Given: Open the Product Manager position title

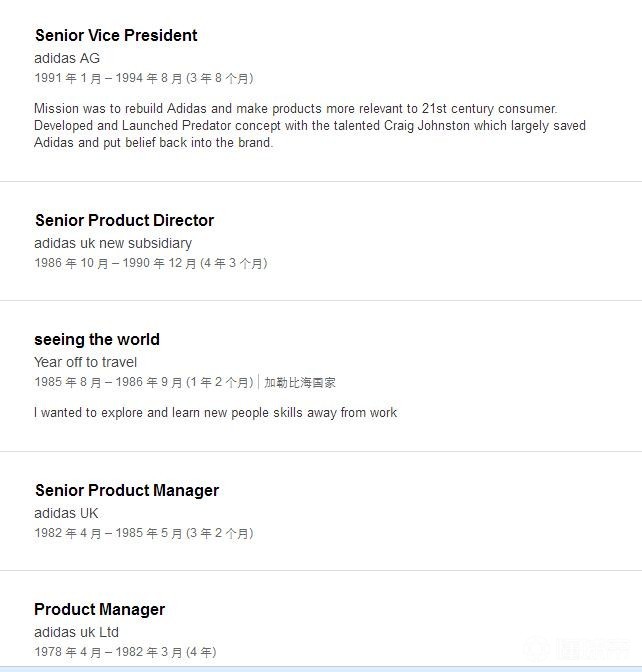Looking at the screenshot, I should (x=99, y=609).
